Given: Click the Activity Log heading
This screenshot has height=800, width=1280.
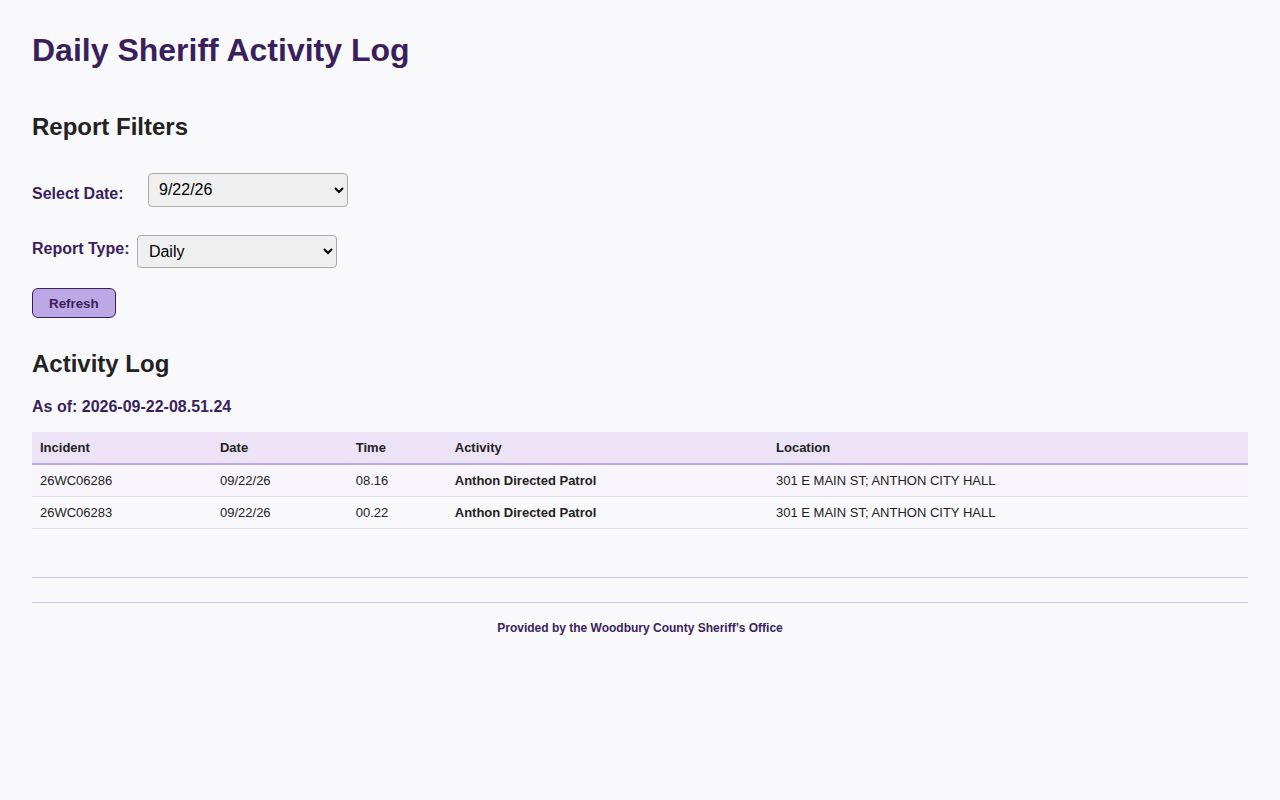Looking at the screenshot, I should pyautogui.click(x=100, y=364).
